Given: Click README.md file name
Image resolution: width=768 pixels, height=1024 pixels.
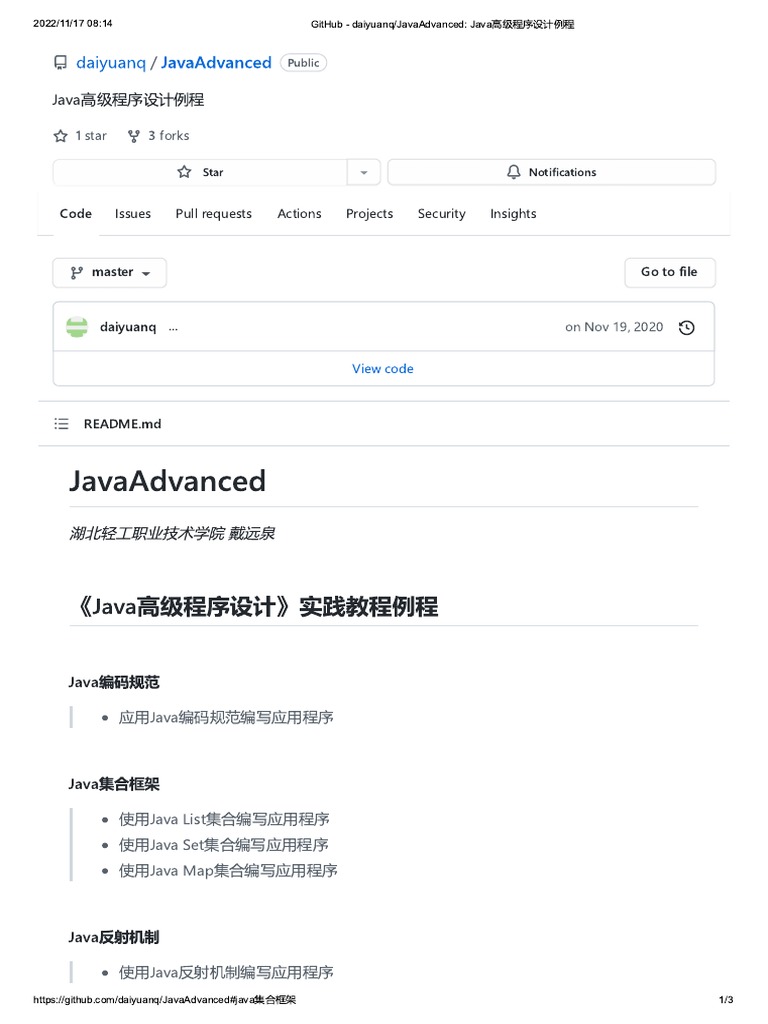Looking at the screenshot, I should 123,424.
